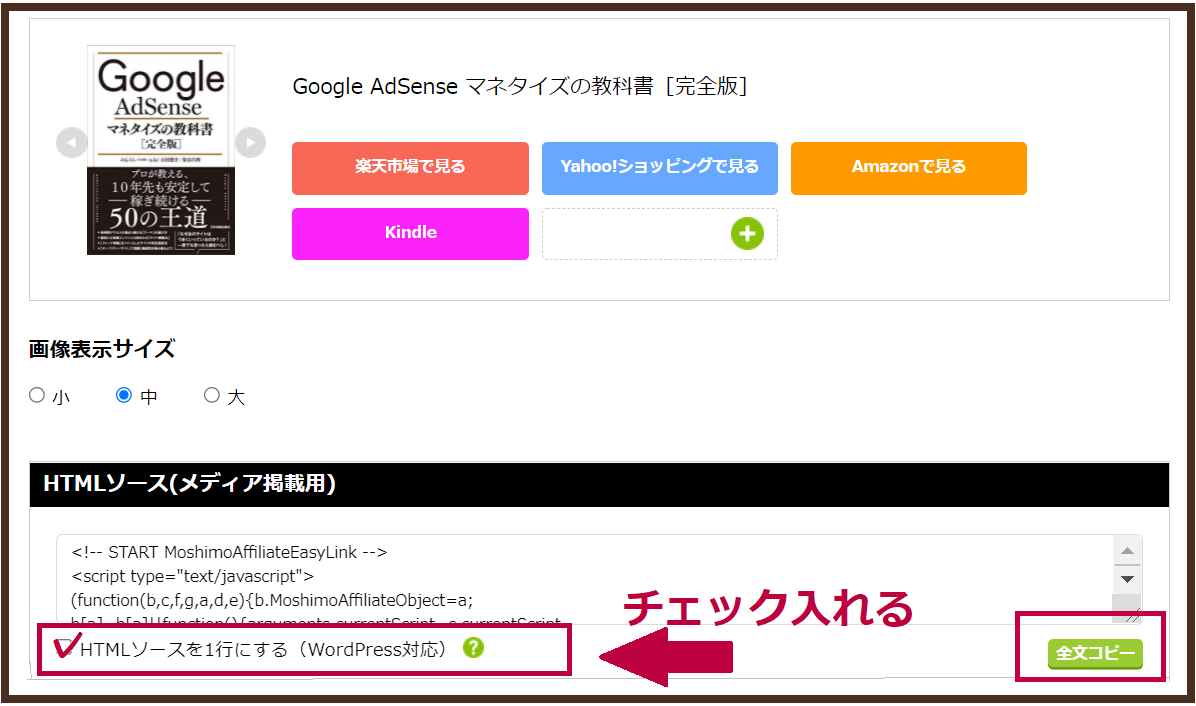1196x706 pixels.
Task: Click the 楽天市場で見る button
Action: pyautogui.click(x=410, y=168)
